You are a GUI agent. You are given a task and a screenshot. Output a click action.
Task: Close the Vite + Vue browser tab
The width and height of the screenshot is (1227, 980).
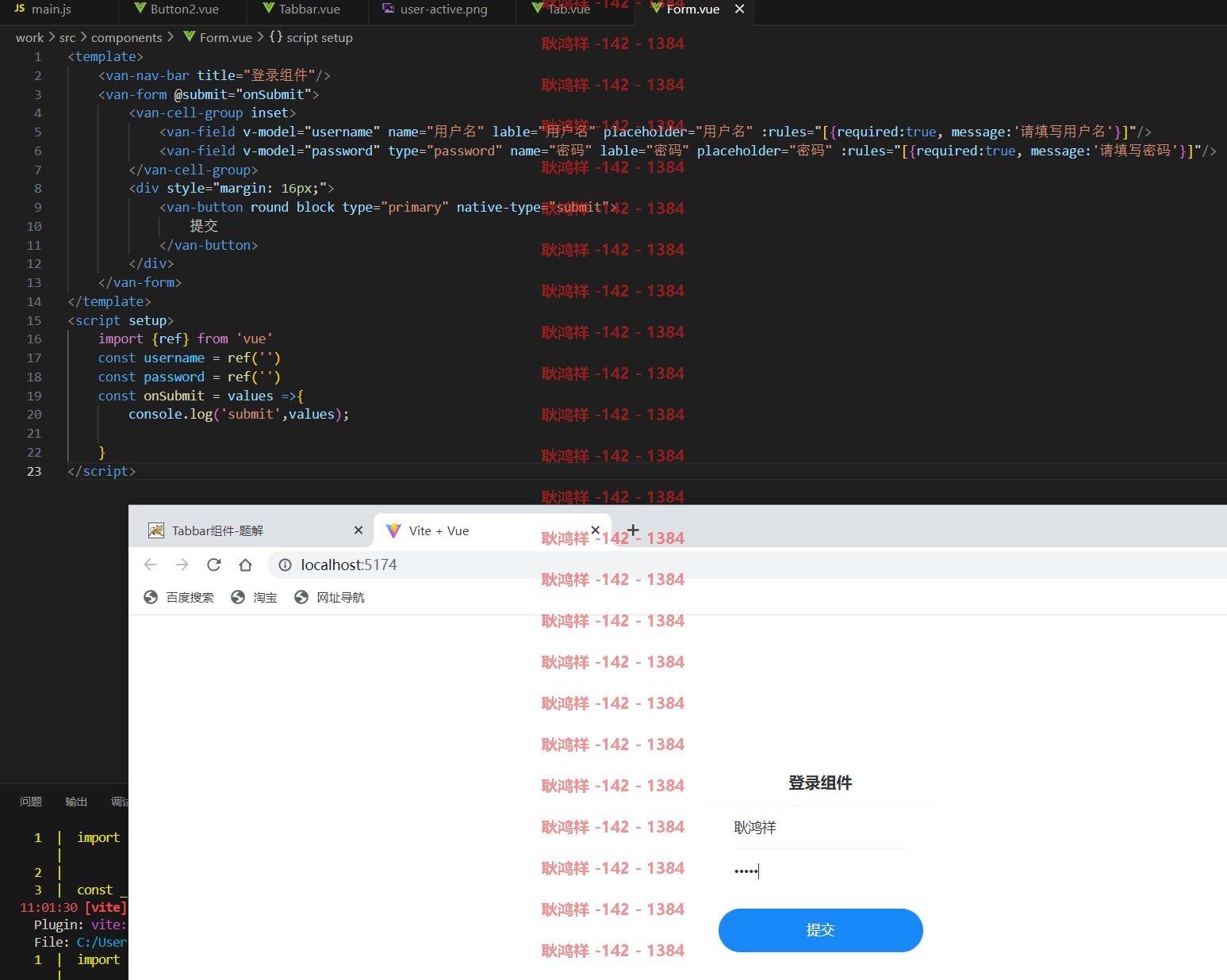pyautogui.click(x=596, y=530)
